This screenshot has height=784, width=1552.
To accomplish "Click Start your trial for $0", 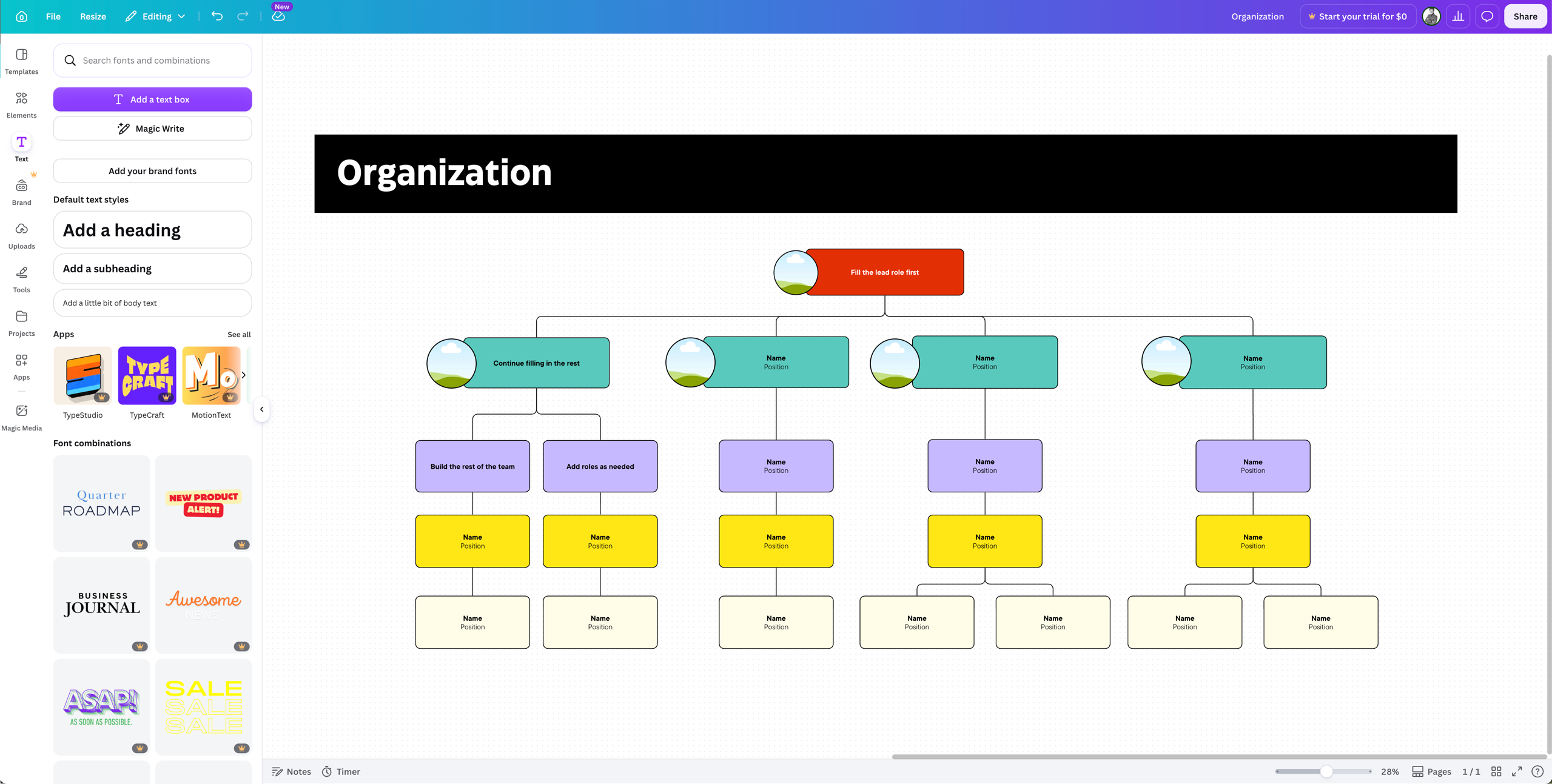I will tap(1357, 16).
